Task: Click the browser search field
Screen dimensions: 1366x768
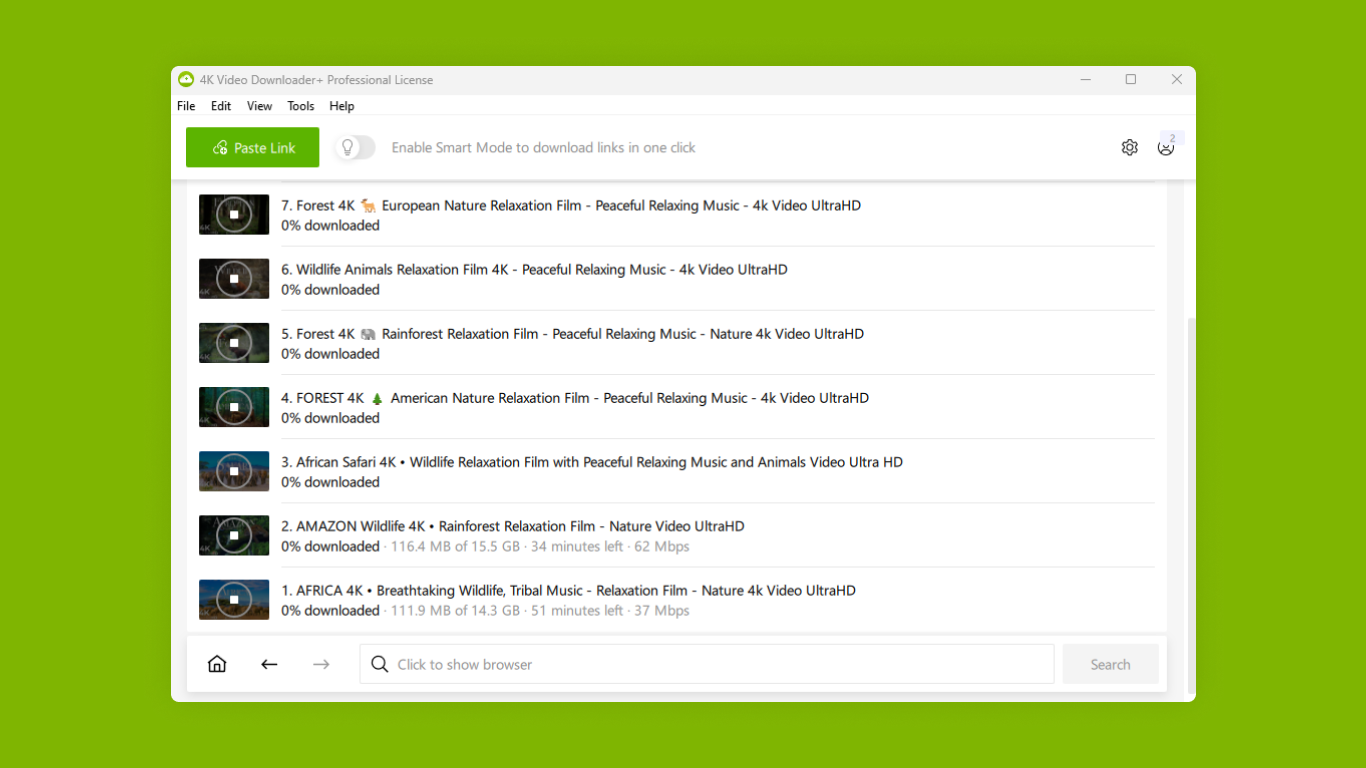Action: click(700, 663)
